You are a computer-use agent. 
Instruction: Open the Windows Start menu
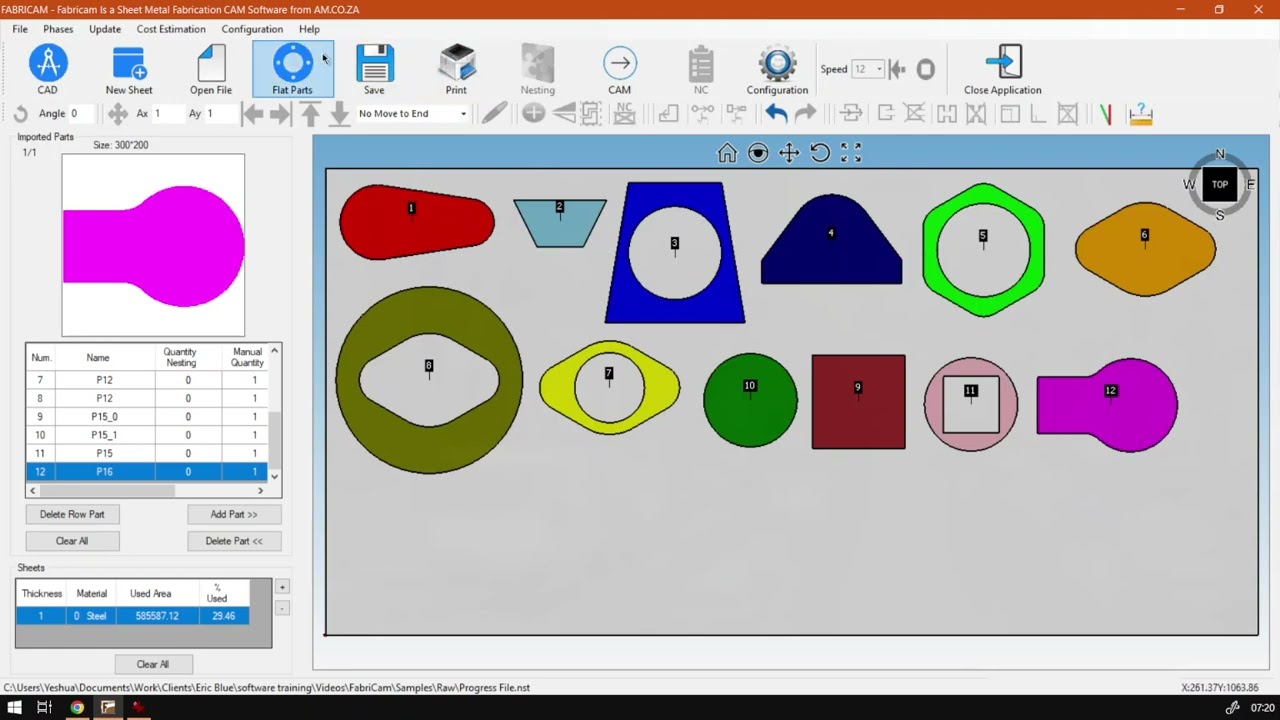point(15,708)
